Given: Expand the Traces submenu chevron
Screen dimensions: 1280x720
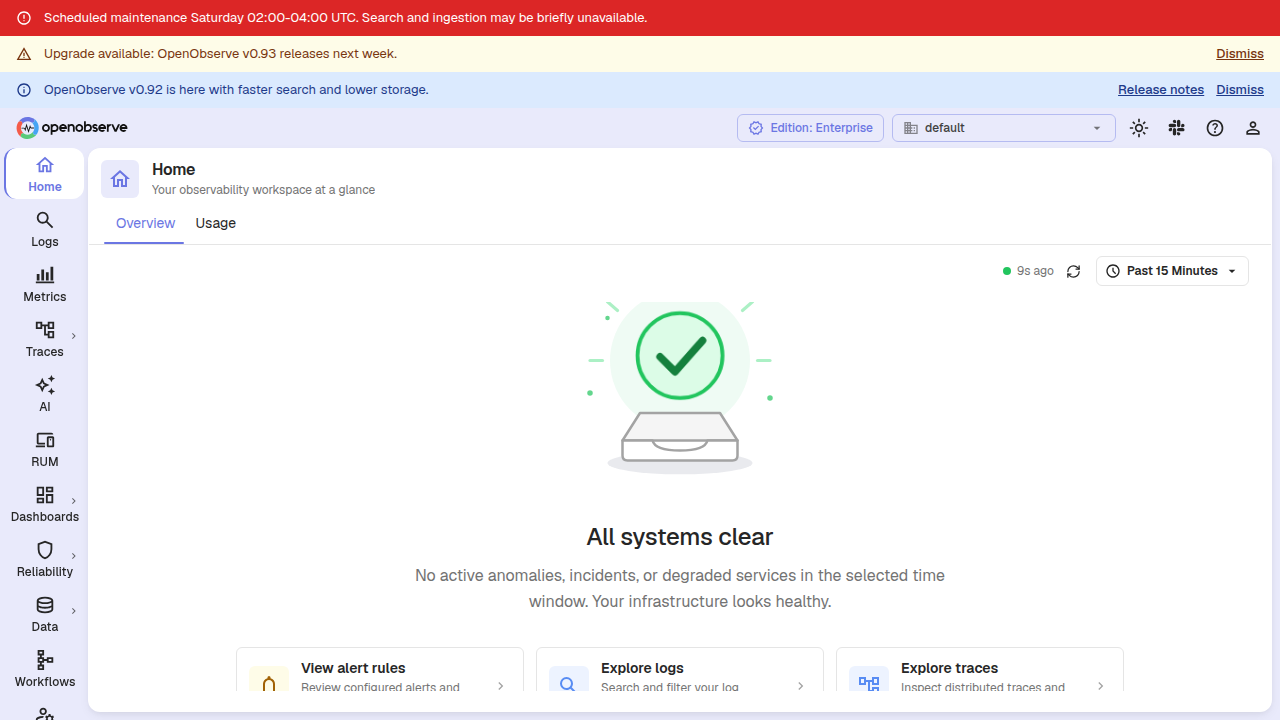Looking at the screenshot, I should coord(74,336).
